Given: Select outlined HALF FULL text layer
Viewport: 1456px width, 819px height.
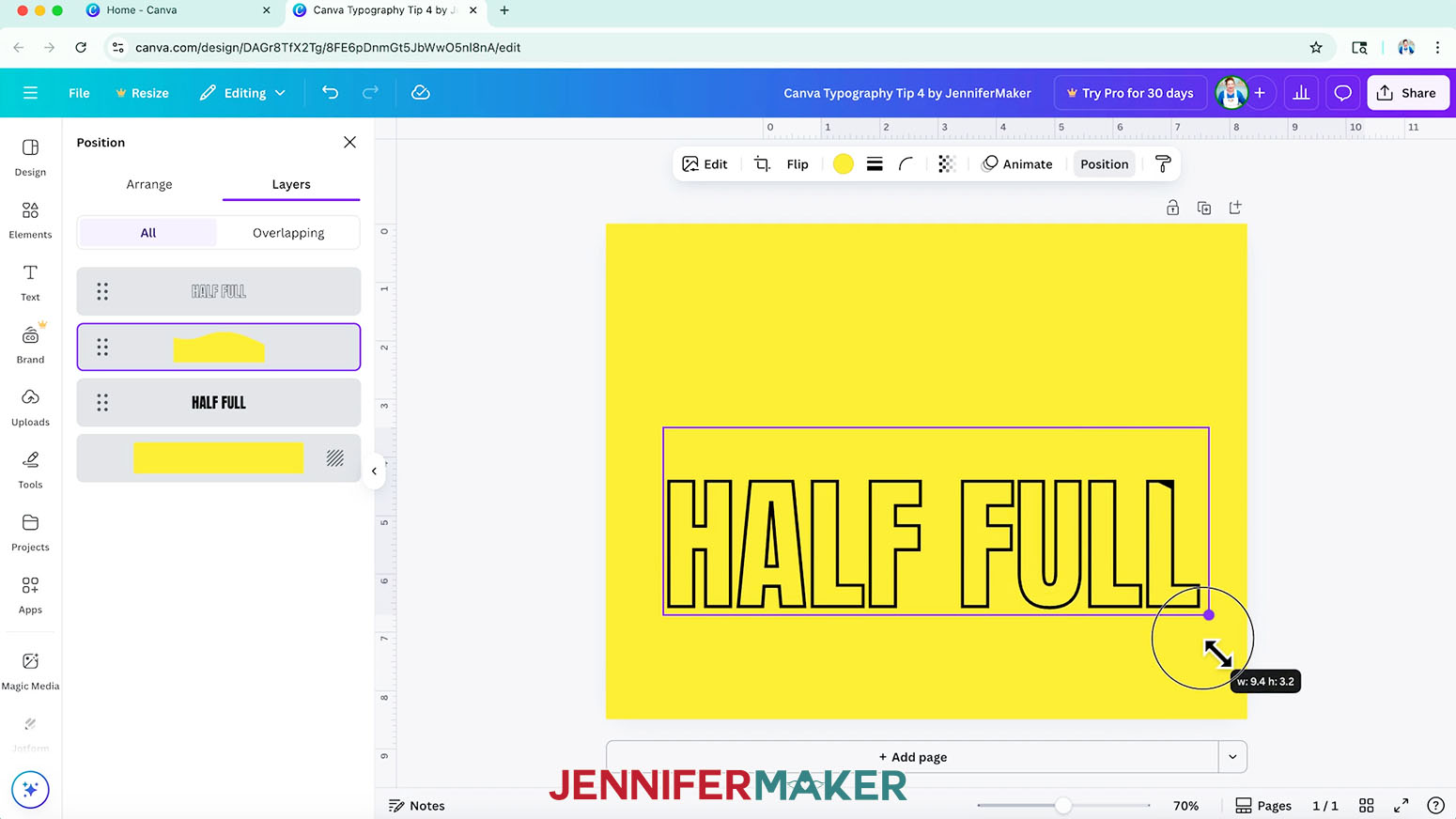Looking at the screenshot, I should [x=219, y=291].
